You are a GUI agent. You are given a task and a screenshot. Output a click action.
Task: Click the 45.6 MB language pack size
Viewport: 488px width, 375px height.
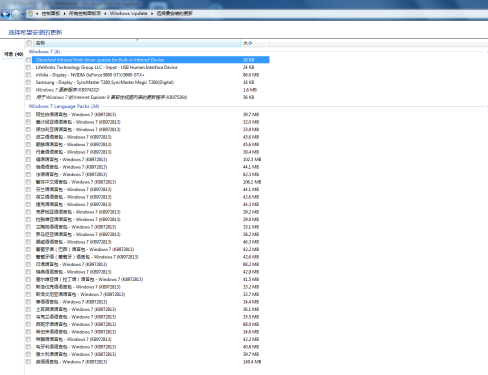[251, 144]
